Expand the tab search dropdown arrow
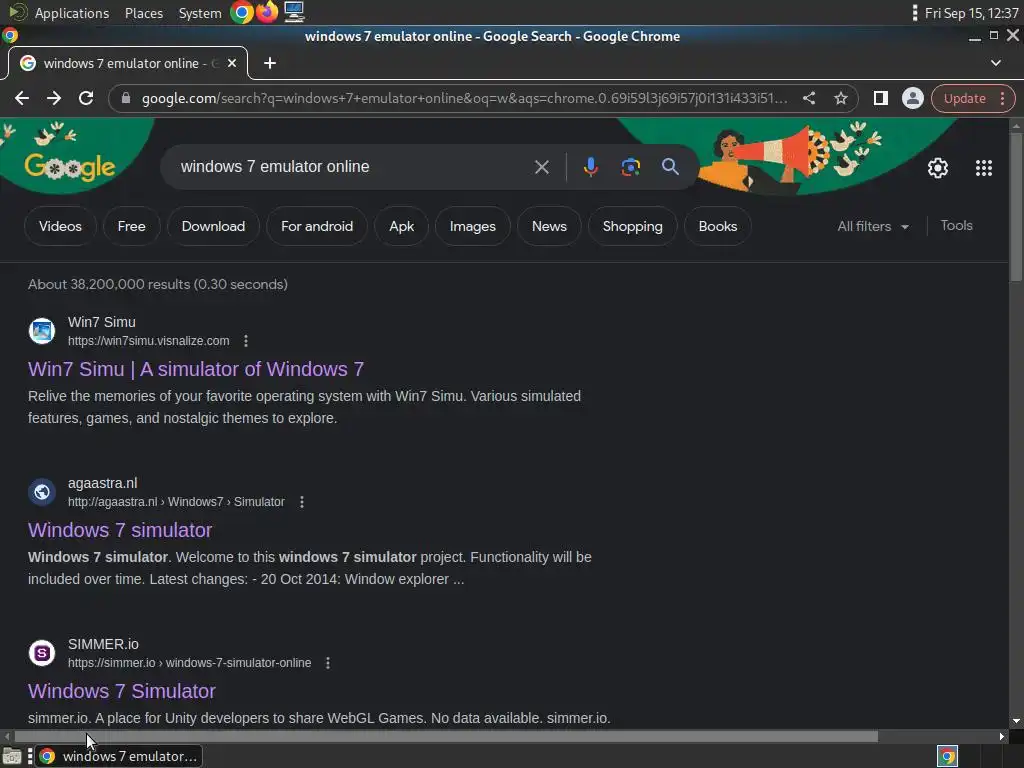Image resolution: width=1024 pixels, height=768 pixels. [995, 63]
